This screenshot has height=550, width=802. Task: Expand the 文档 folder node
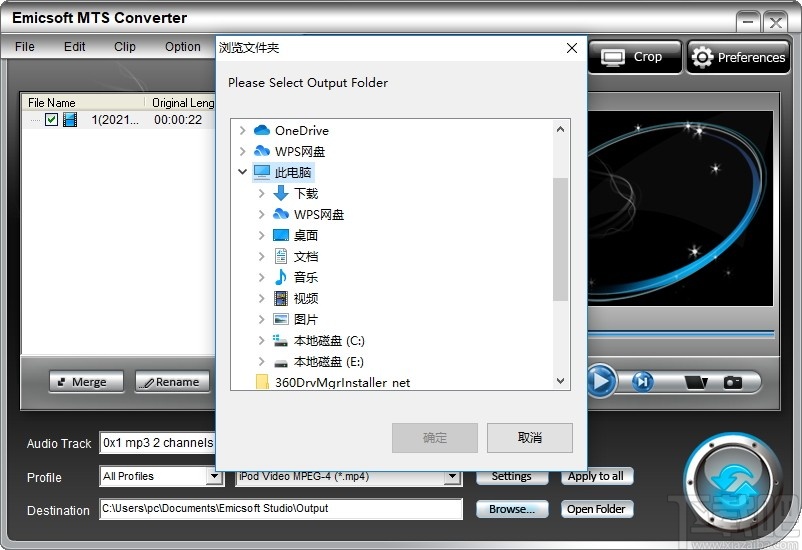[x=261, y=256]
